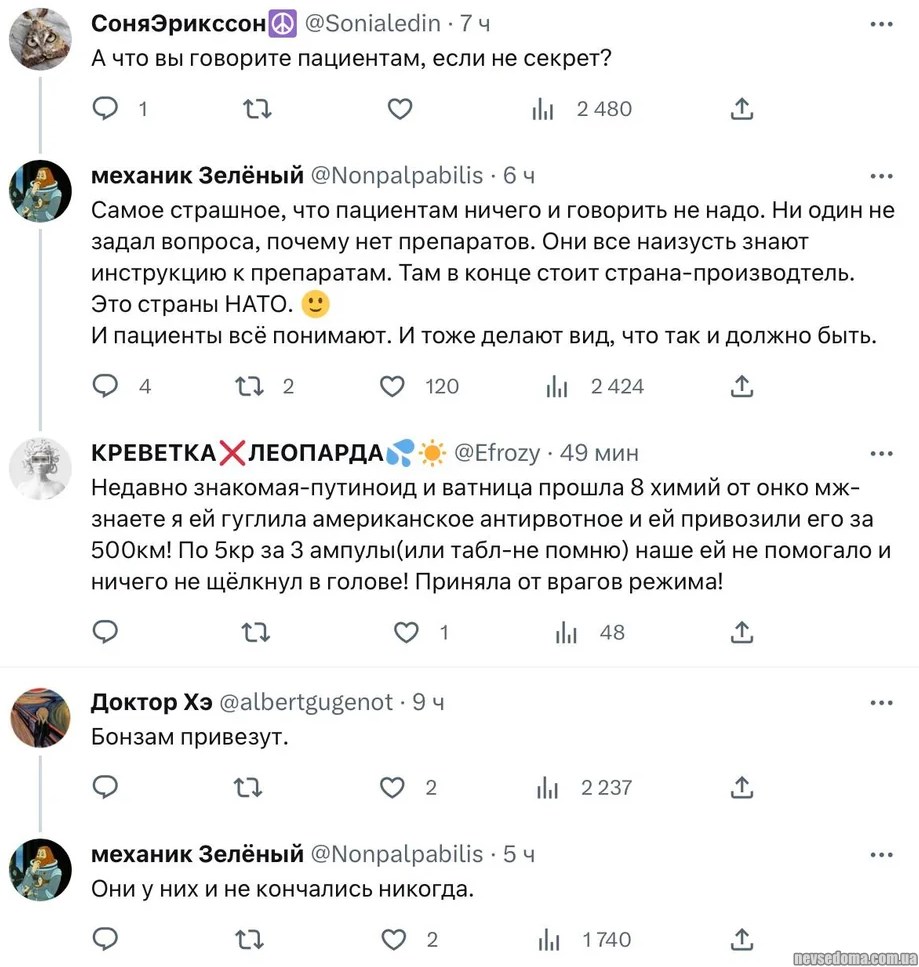Reply to Доктор Хэ's tweet "Бонзам привезут"
Image resolution: width=919 pixels, height=967 pixels.
106,788
